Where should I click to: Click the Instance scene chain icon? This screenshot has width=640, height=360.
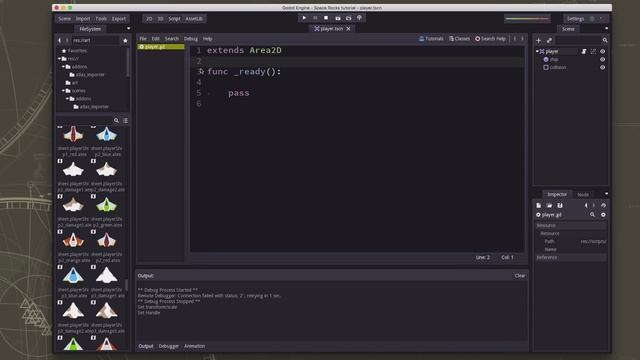tap(549, 40)
